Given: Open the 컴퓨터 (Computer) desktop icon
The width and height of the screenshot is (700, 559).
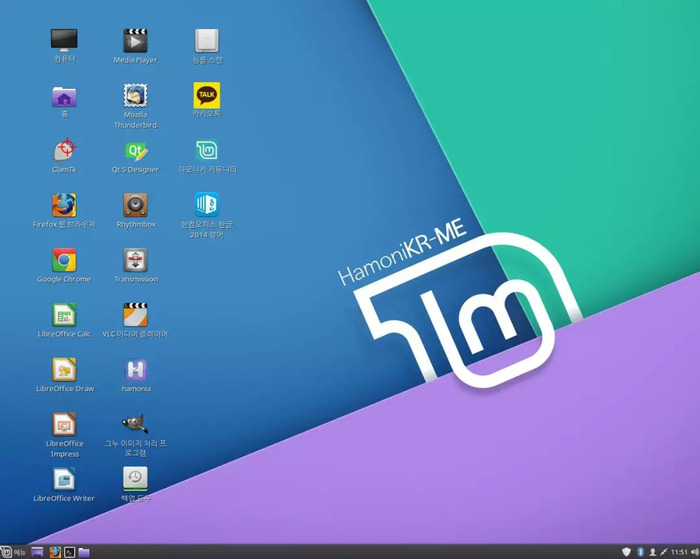Looking at the screenshot, I should [64, 40].
